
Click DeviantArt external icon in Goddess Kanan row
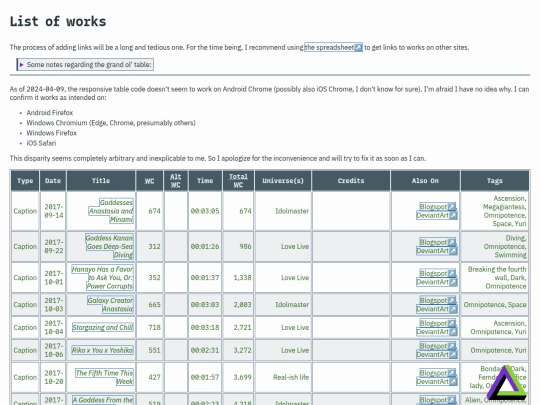click(x=453, y=251)
